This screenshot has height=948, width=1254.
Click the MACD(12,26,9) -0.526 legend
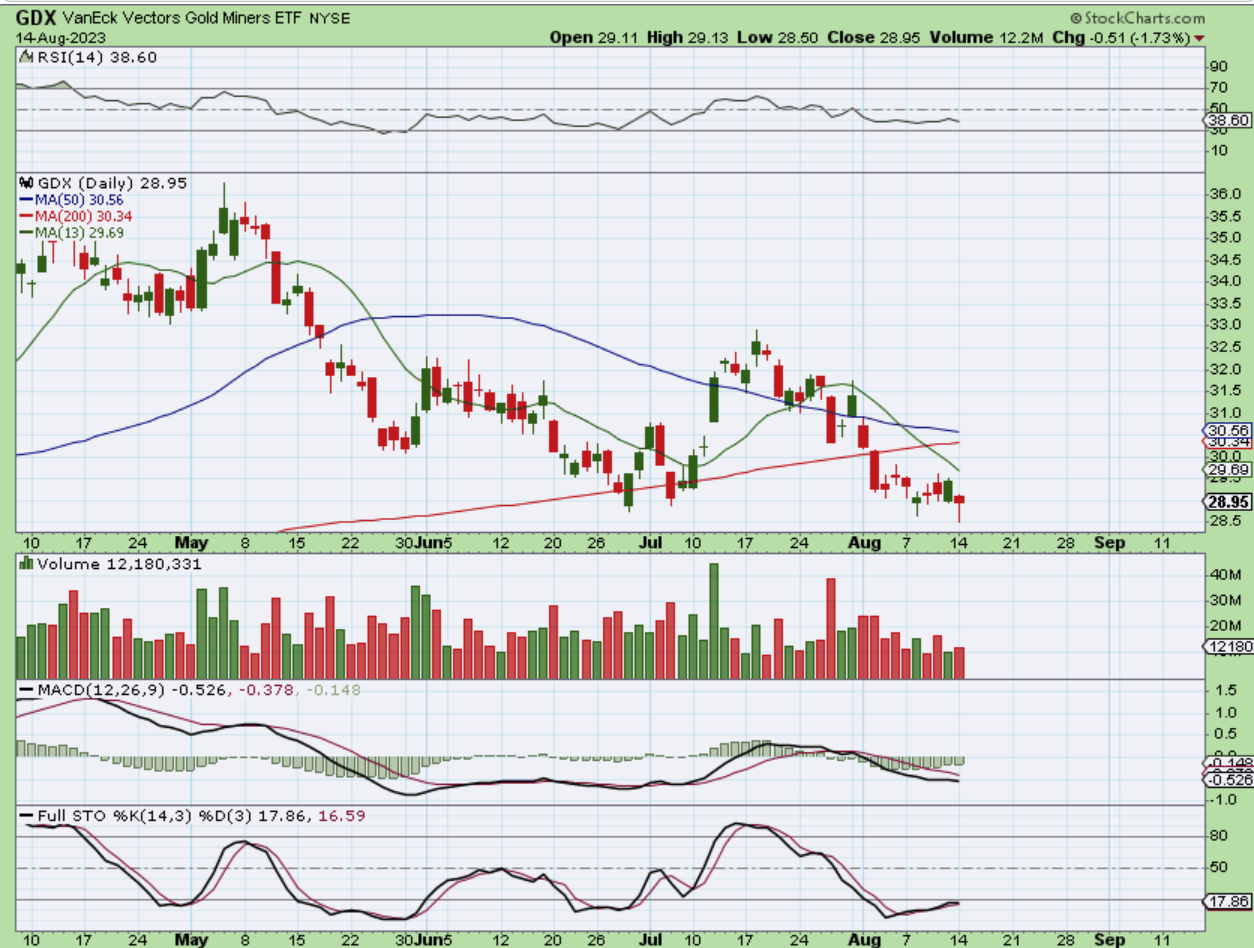tap(122, 690)
